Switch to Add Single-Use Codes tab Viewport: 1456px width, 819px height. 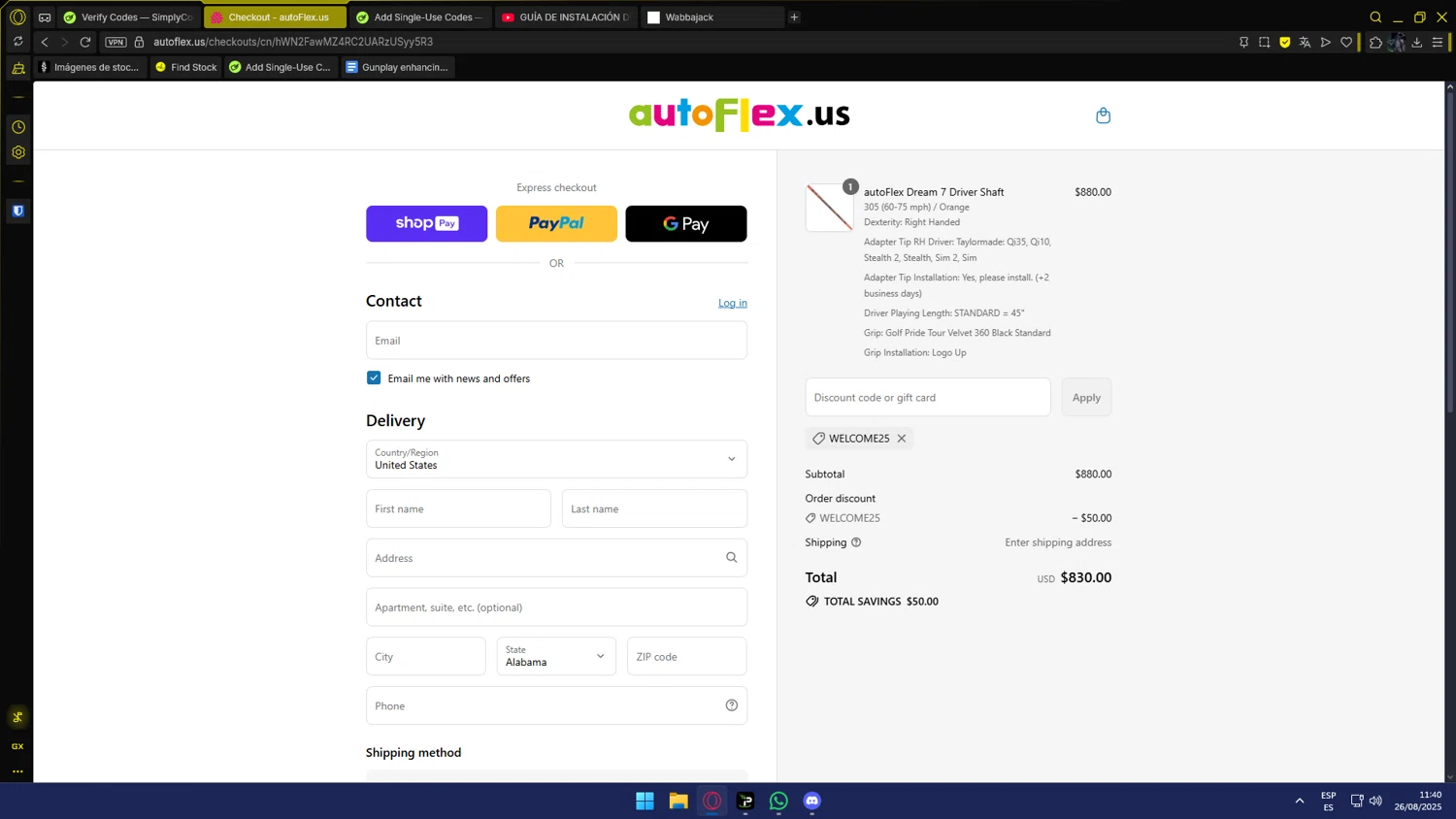coord(420,16)
